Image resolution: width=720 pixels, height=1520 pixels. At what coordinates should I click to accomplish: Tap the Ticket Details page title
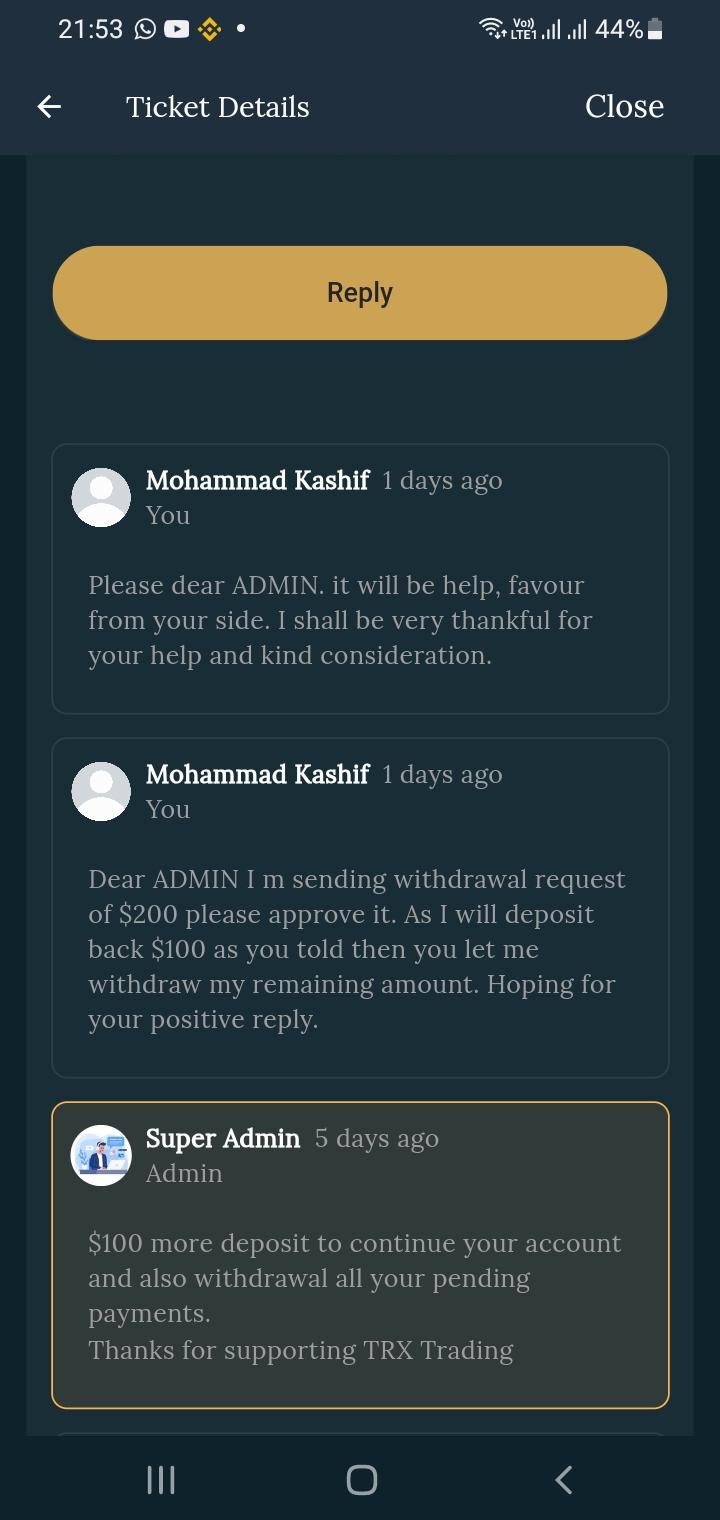(218, 107)
